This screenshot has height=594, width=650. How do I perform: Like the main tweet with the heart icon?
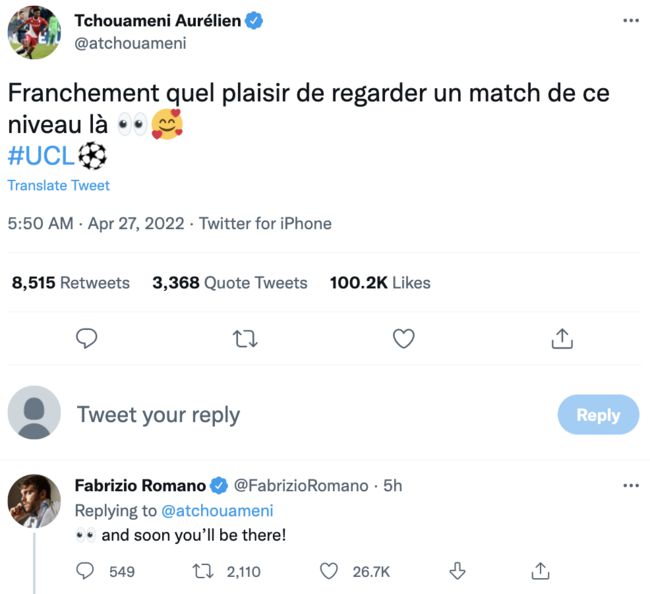[x=403, y=339]
